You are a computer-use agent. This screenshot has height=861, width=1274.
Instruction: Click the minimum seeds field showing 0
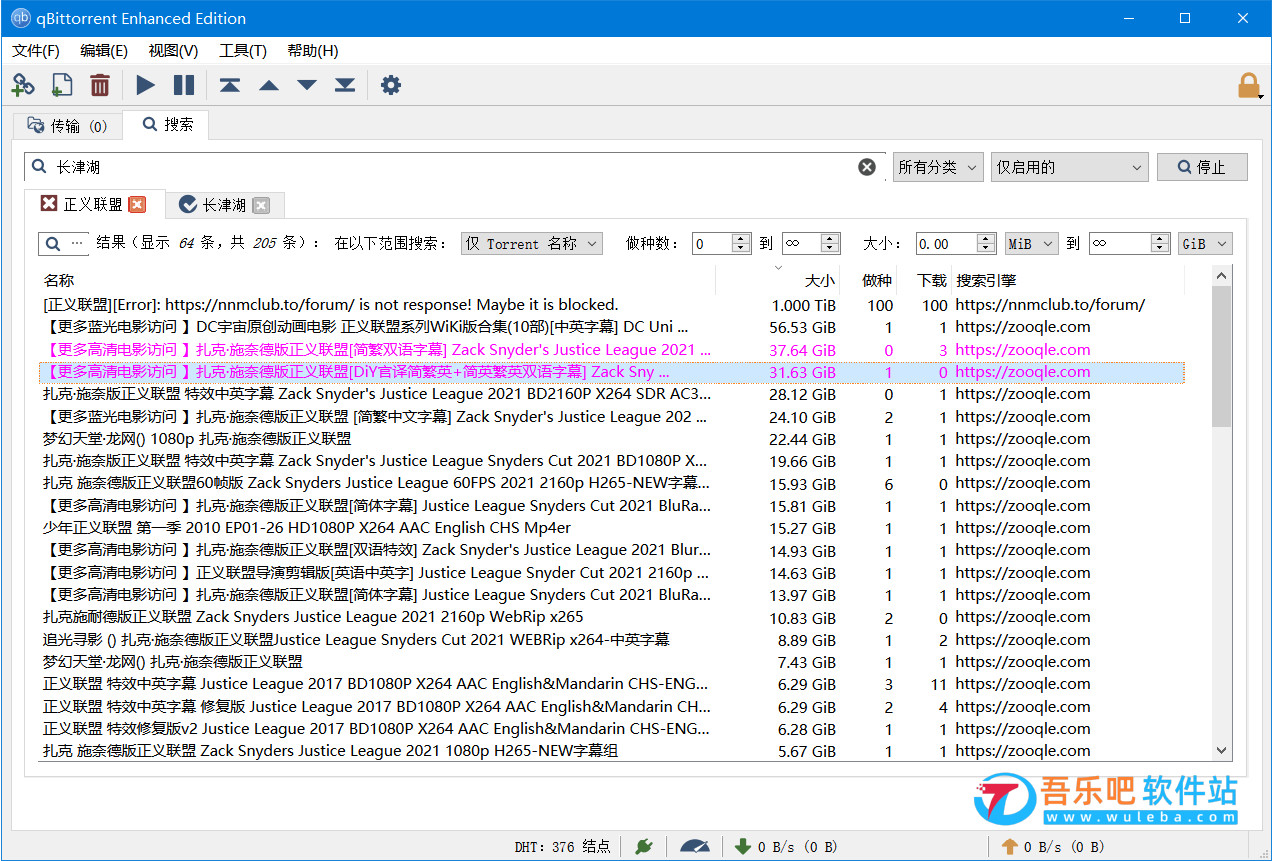click(x=712, y=243)
